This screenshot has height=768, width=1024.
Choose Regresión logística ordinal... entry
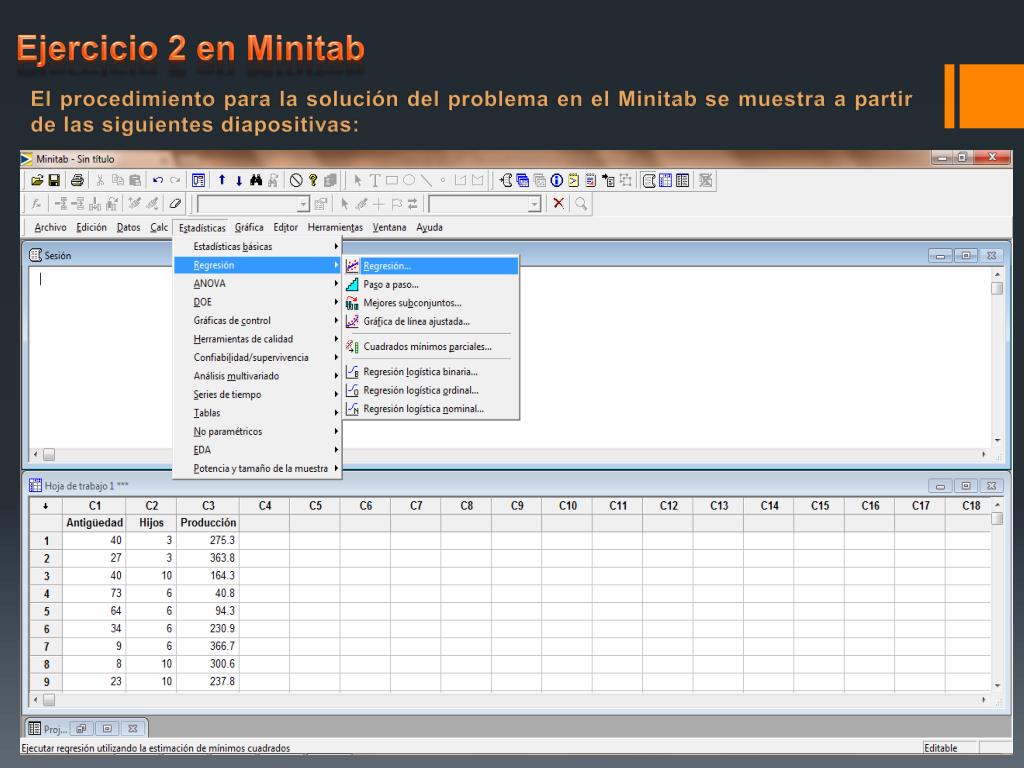point(431,391)
